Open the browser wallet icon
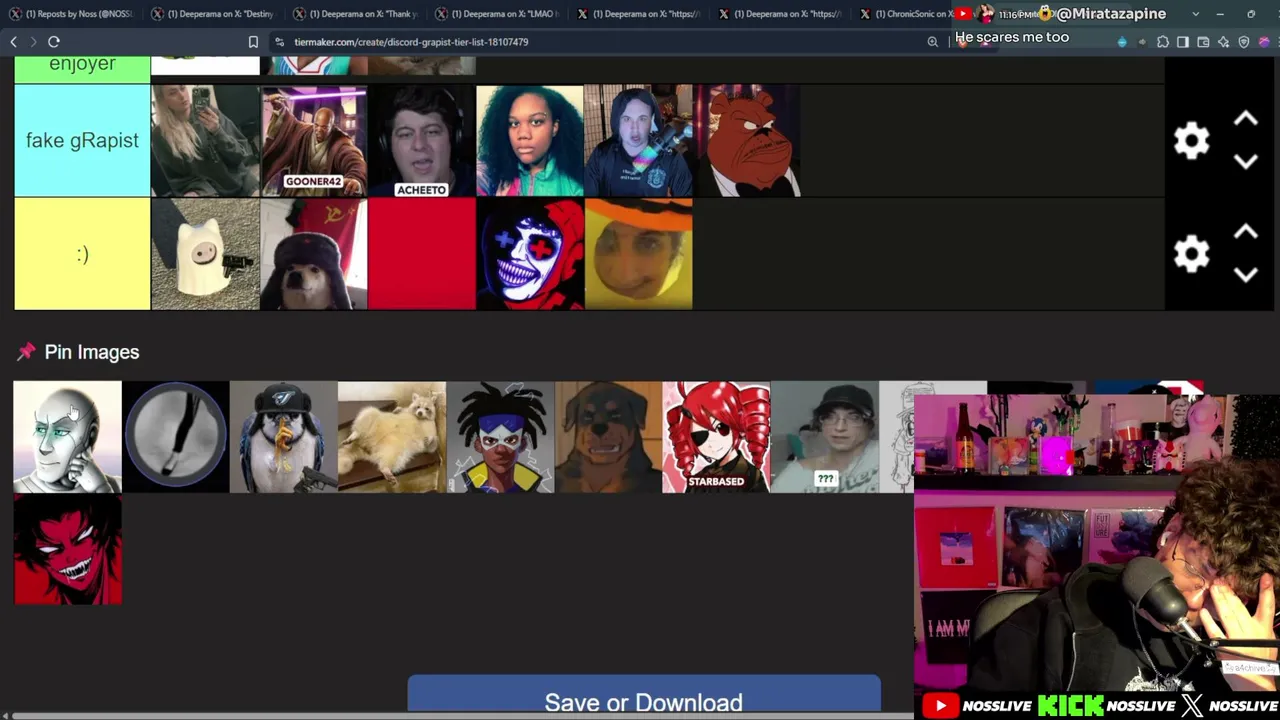This screenshot has width=1280, height=720. click(x=1203, y=42)
